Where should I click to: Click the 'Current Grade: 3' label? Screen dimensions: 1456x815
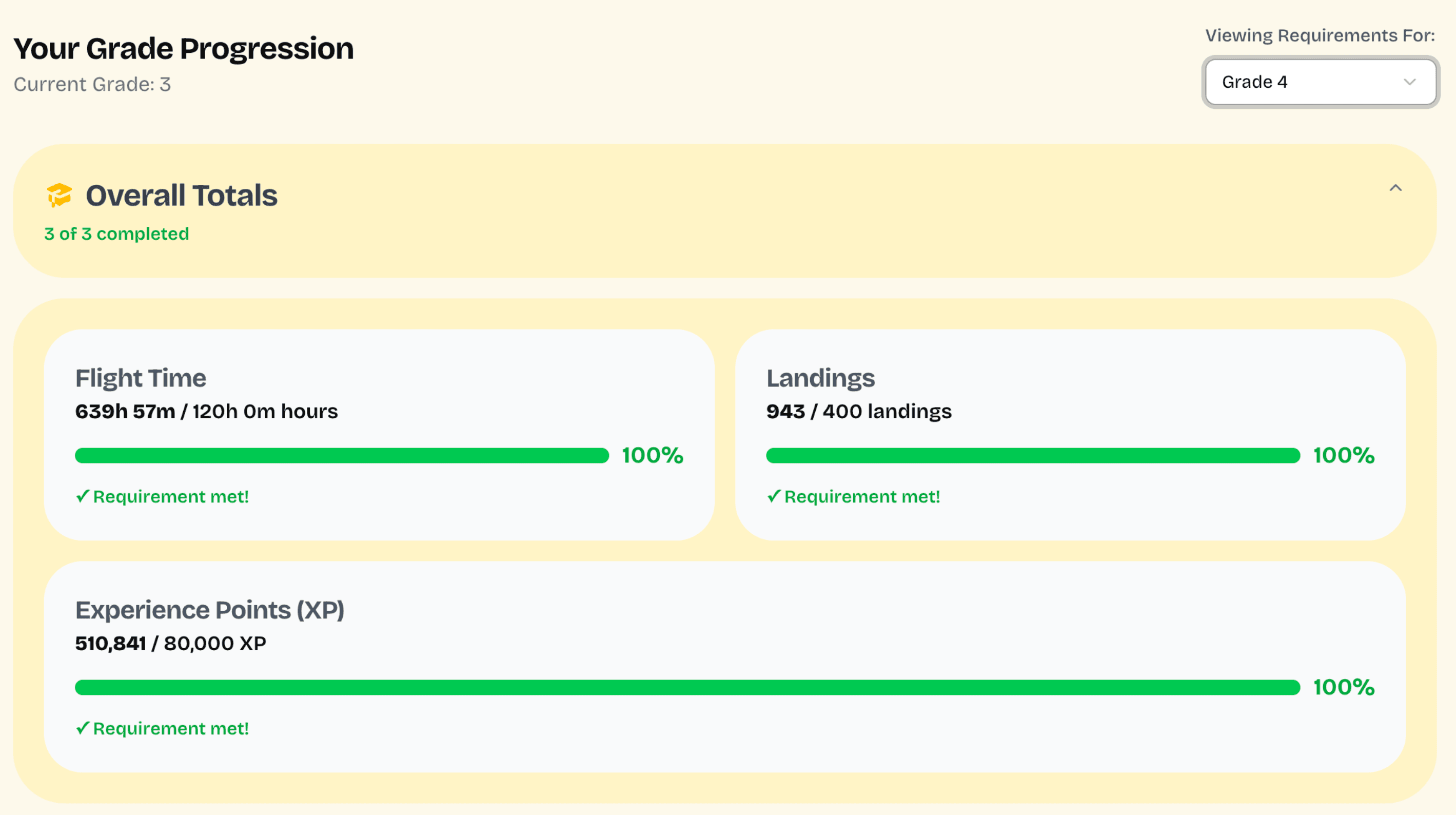click(92, 84)
